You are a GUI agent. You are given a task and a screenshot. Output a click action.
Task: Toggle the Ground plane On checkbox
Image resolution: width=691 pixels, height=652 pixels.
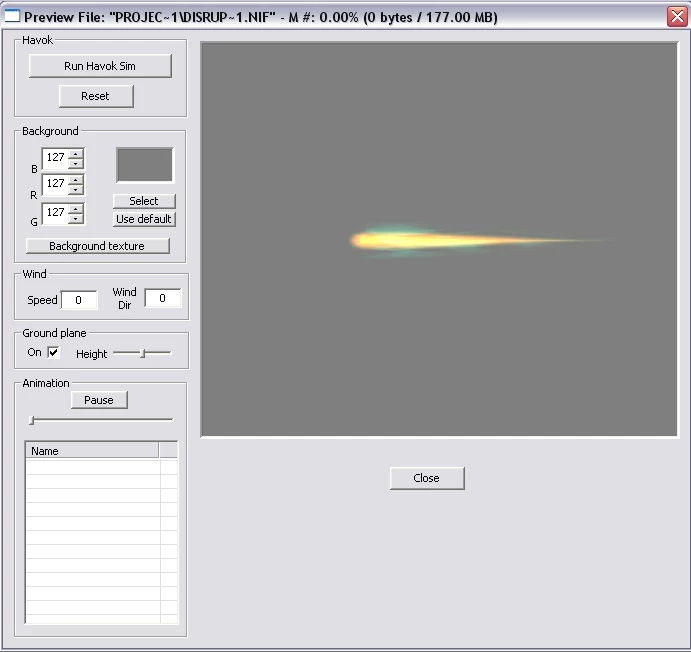tap(53, 352)
